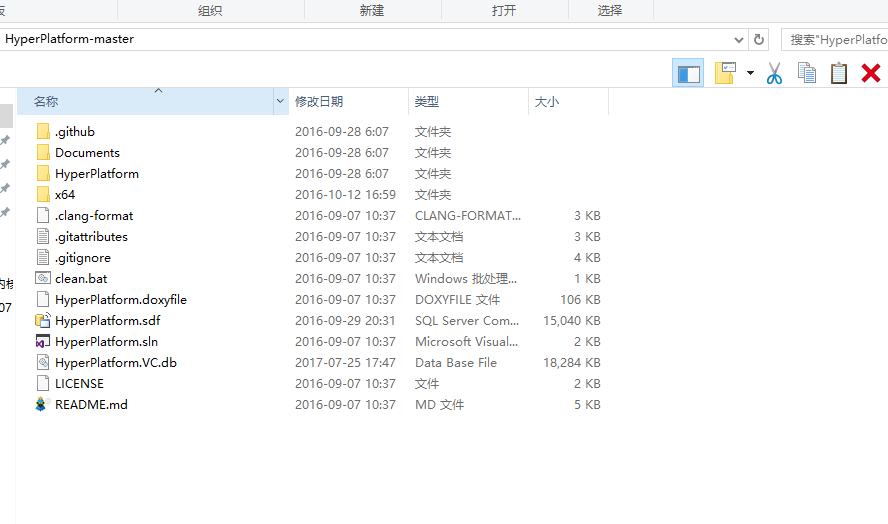Select the HyperPlatform.doxyfile file name
This screenshot has width=888, height=524.
(121, 300)
